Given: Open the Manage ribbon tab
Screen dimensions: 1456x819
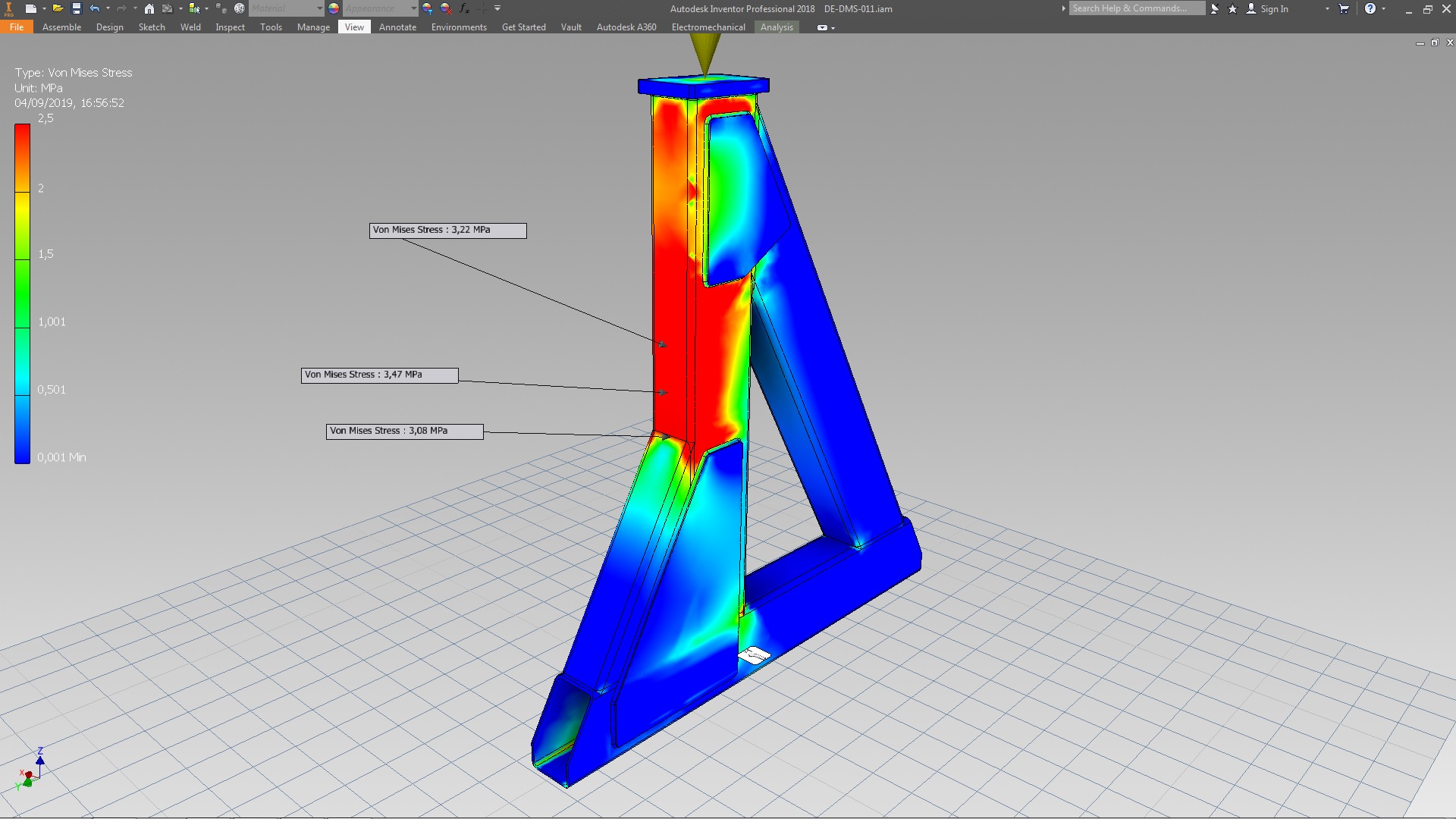Looking at the screenshot, I should 313,27.
